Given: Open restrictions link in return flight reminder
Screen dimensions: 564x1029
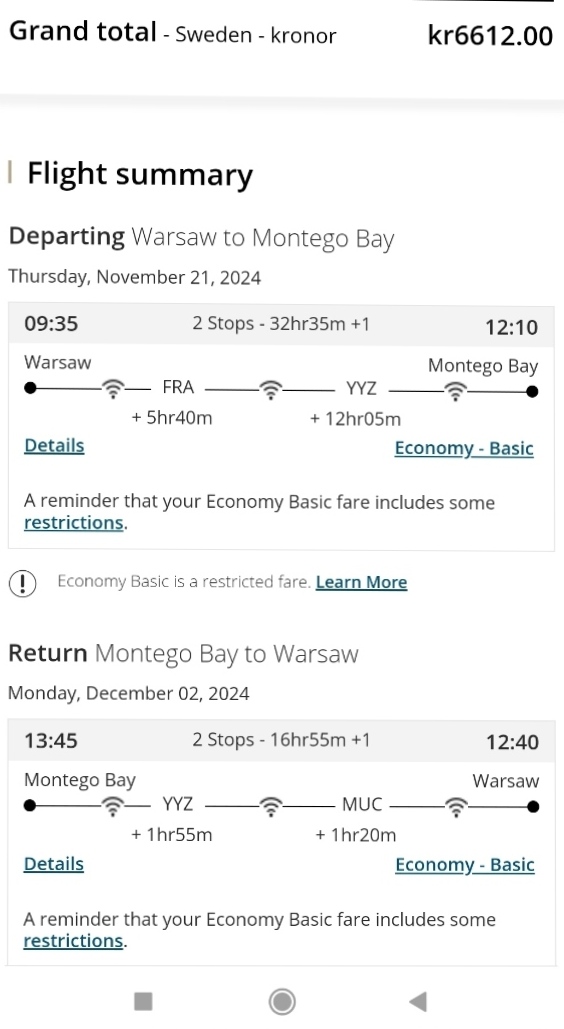Looking at the screenshot, I should (74, 941).
